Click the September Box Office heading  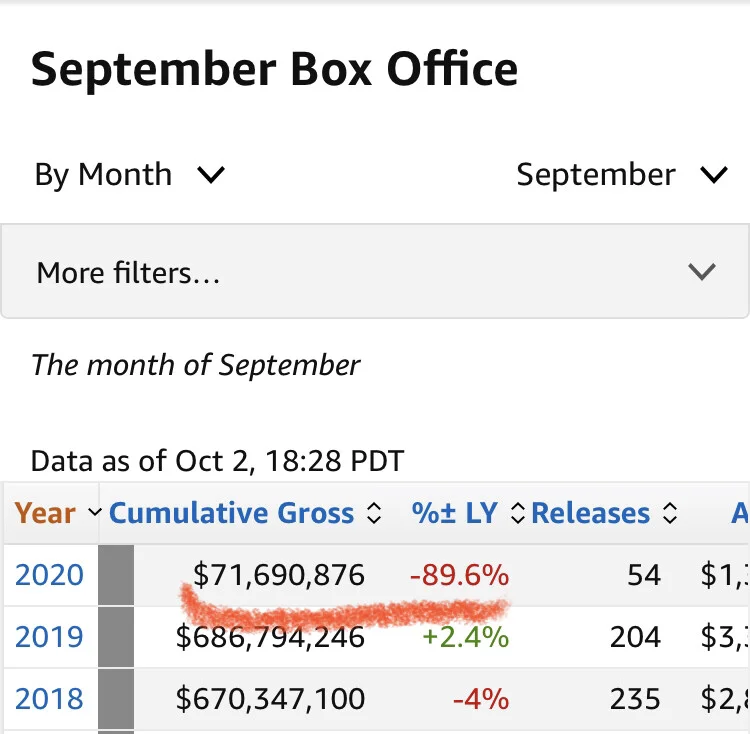pos(275,70)
